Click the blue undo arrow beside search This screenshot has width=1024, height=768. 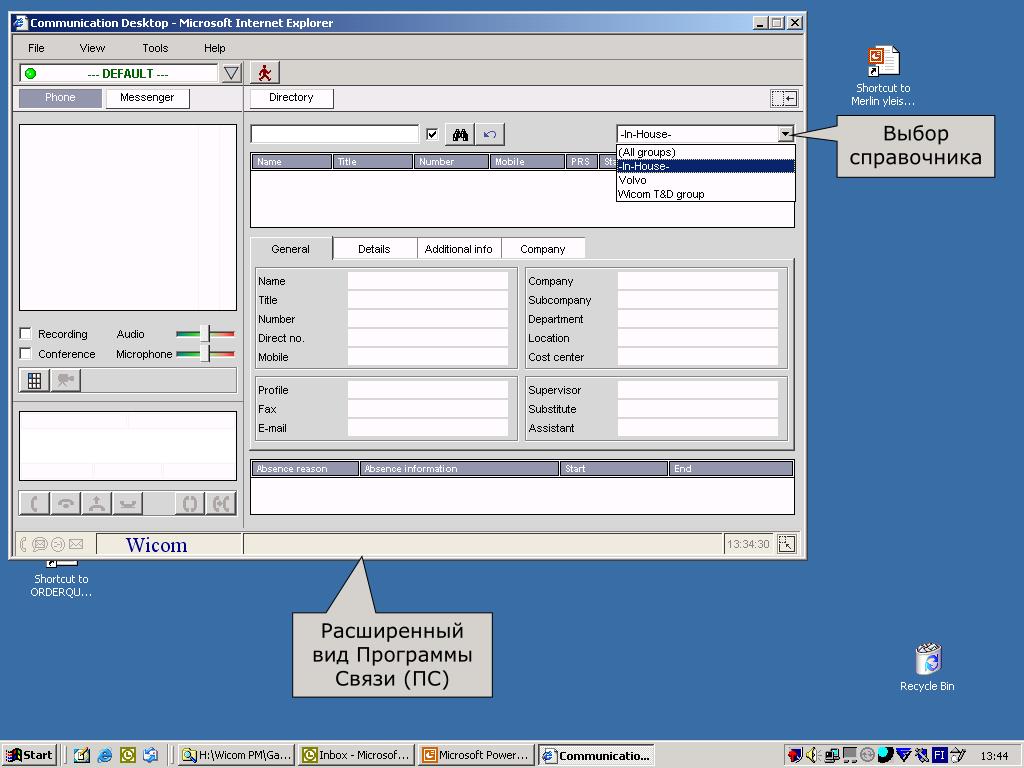pyautogui.click(x=490, y=135)
